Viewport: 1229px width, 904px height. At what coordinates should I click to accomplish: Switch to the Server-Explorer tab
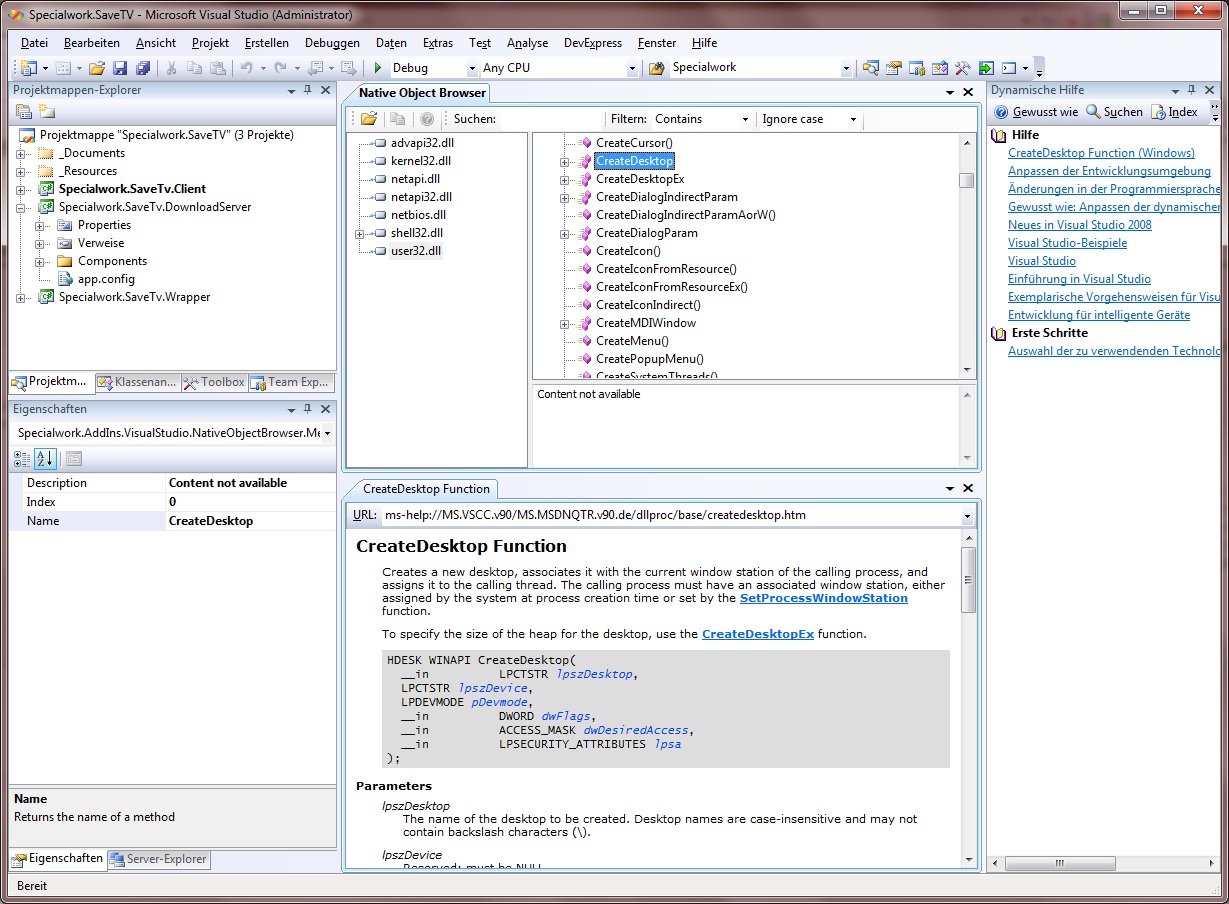158,859
